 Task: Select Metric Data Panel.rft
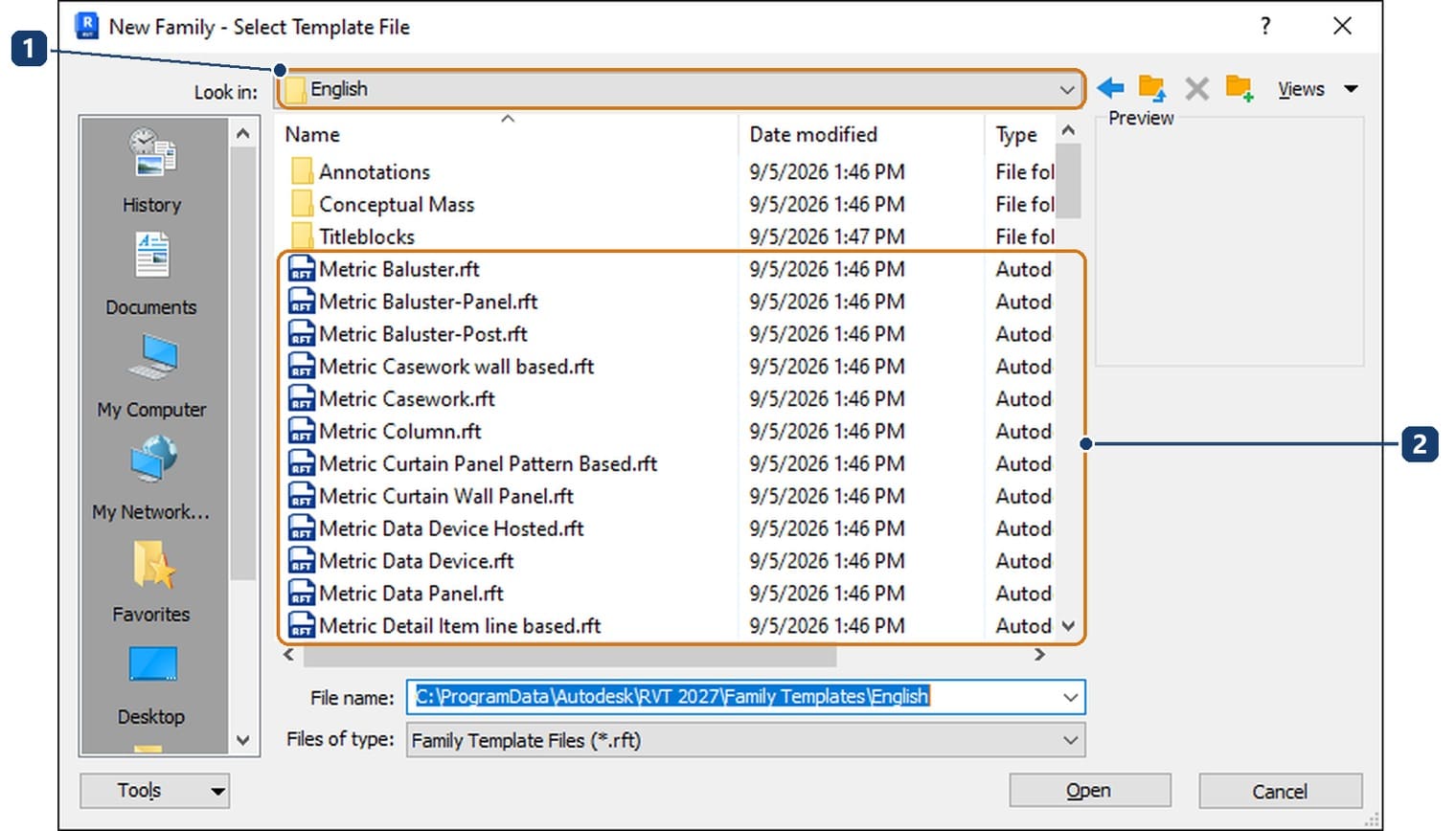pos(411,594)
